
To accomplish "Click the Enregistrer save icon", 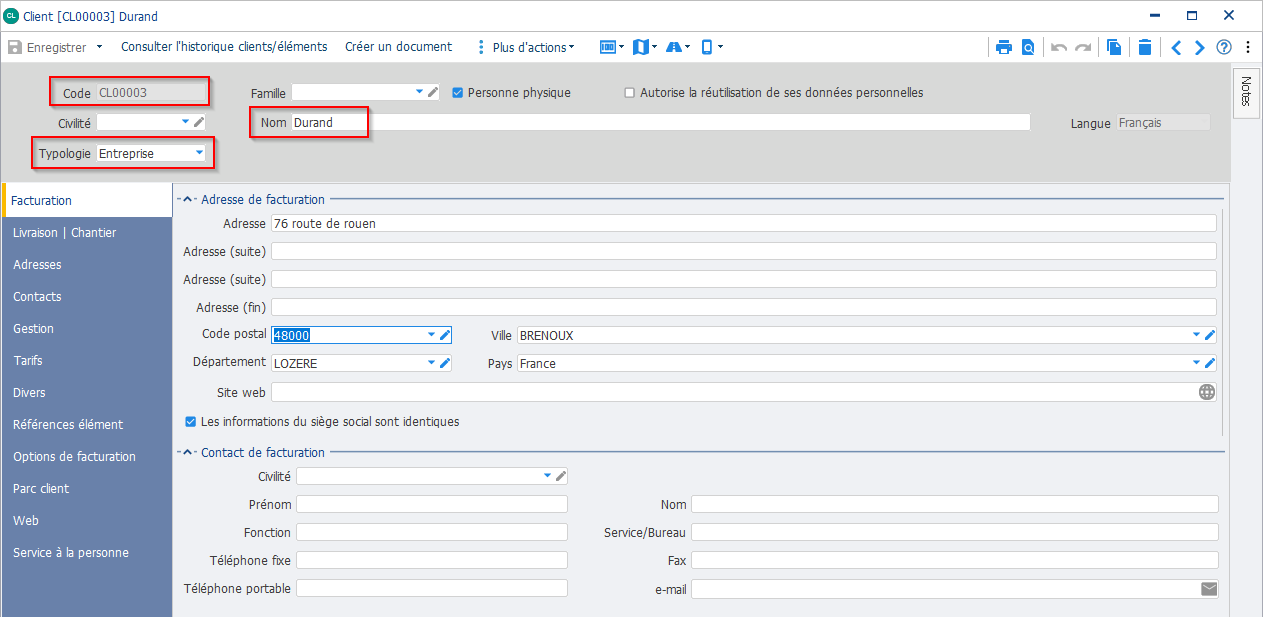I will pyautogui.click(x=15, y=47).
